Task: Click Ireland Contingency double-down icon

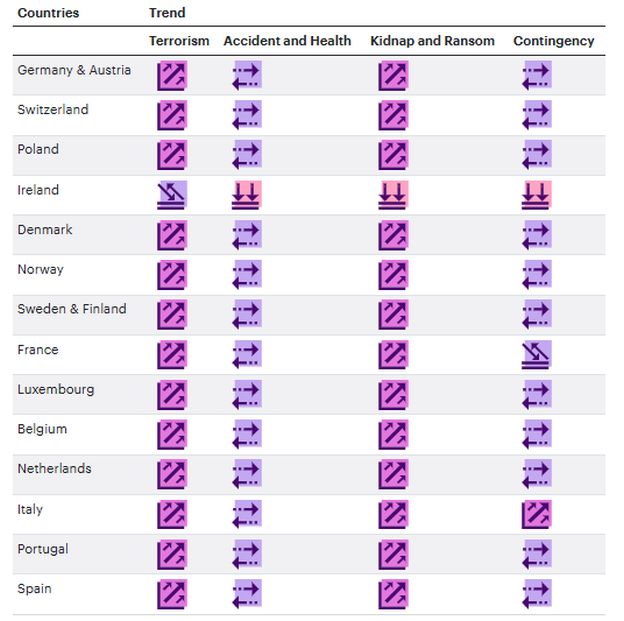Action: (537, 195)
